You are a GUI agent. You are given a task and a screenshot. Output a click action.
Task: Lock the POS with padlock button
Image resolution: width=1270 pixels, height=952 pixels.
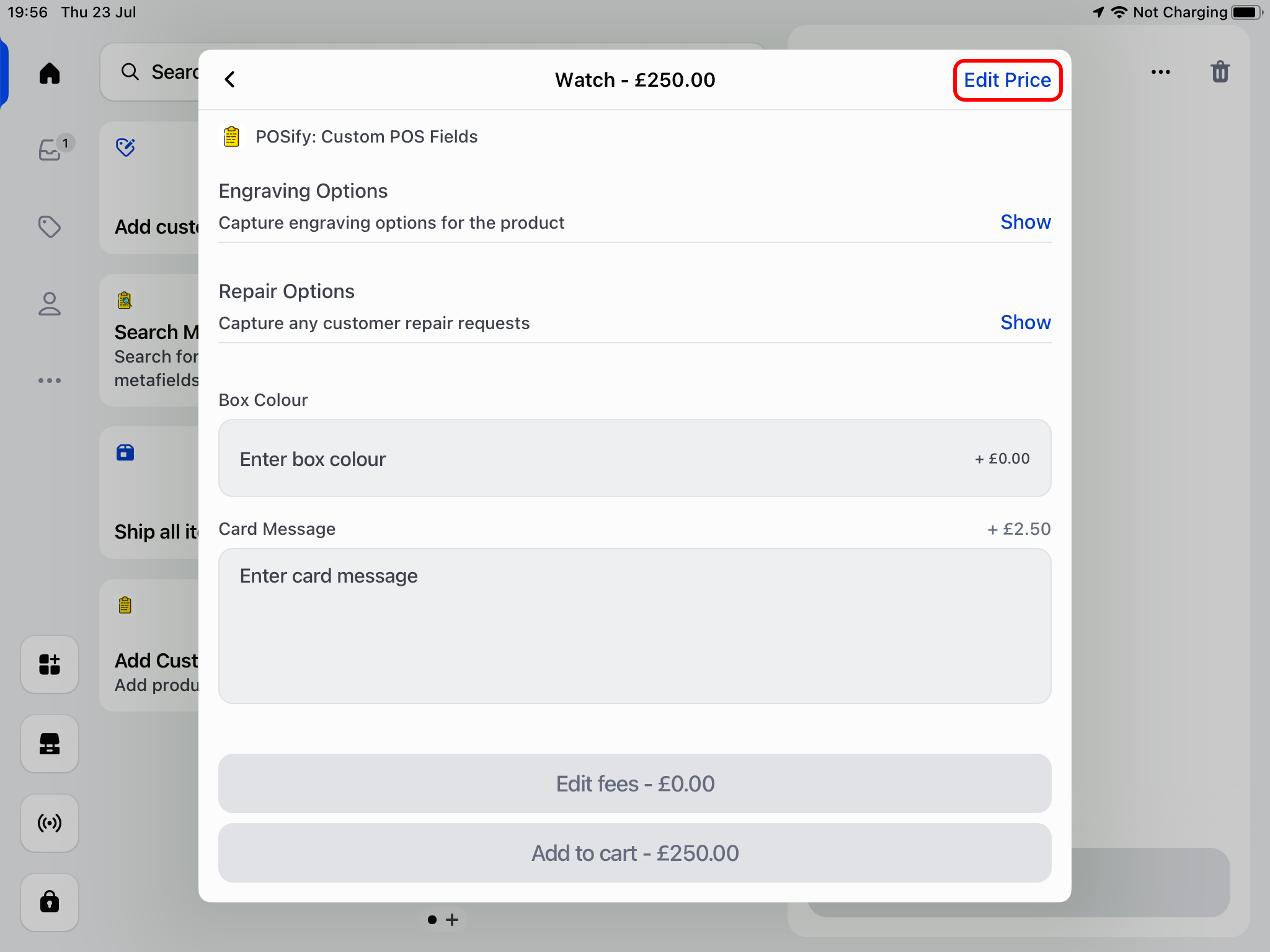click(x=50, y=902)
